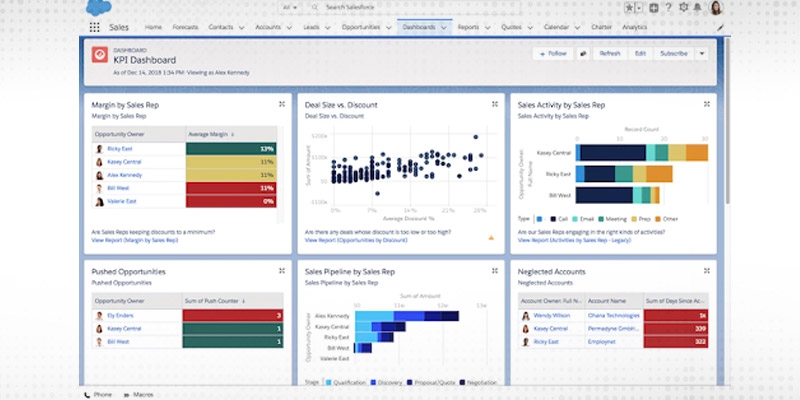Open the notifications bell

[697, 8]
